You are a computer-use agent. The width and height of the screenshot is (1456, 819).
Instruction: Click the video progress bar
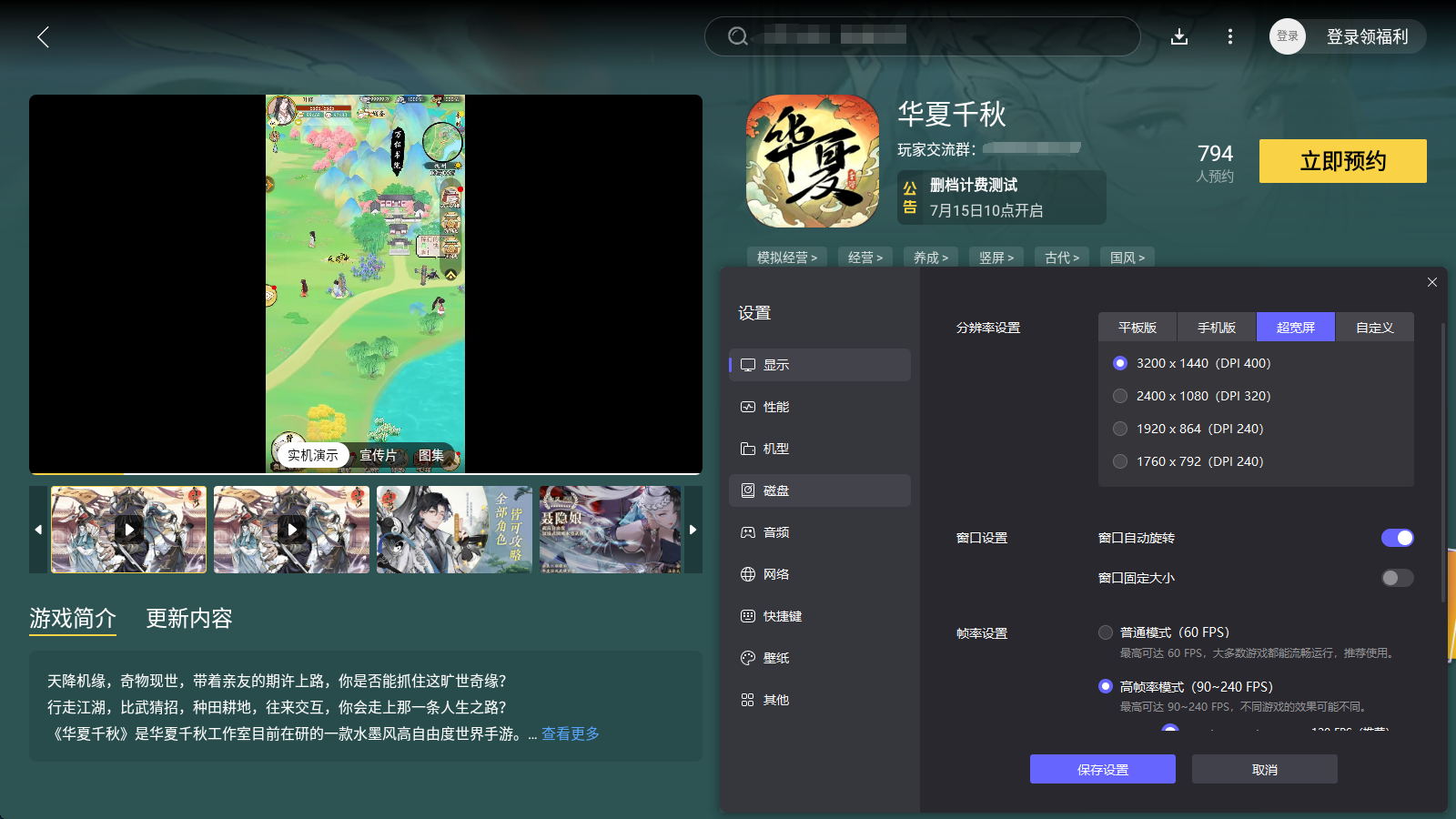[366, 473]
